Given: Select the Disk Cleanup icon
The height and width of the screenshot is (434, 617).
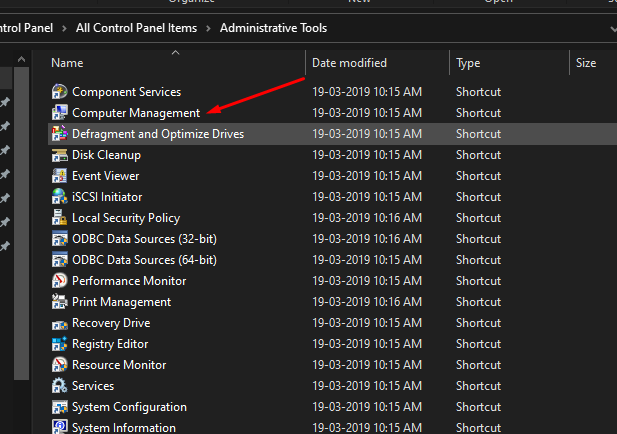Looking at the screenshot, I should click(x=59, y=155).
